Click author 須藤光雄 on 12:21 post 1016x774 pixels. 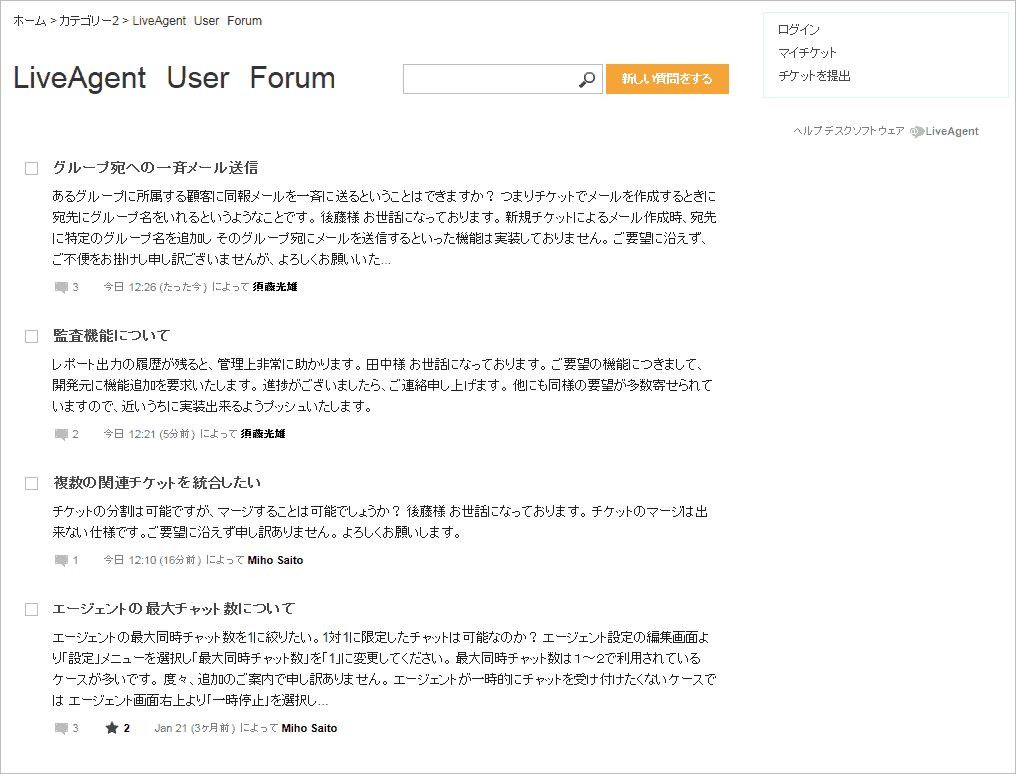tap(263, 434)
